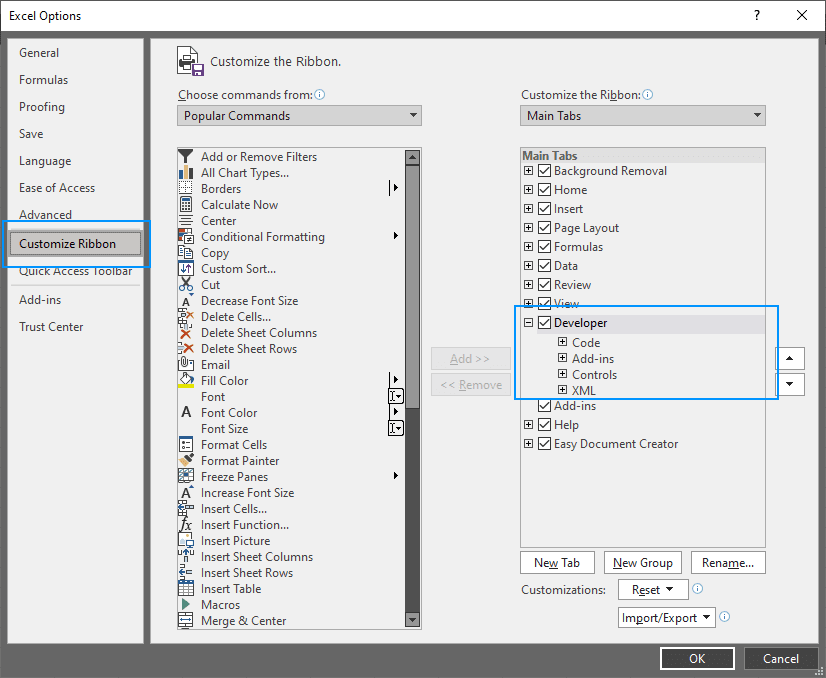826x678 pixels.
Task: Expand the Code group under Developer
Action: 563,340
